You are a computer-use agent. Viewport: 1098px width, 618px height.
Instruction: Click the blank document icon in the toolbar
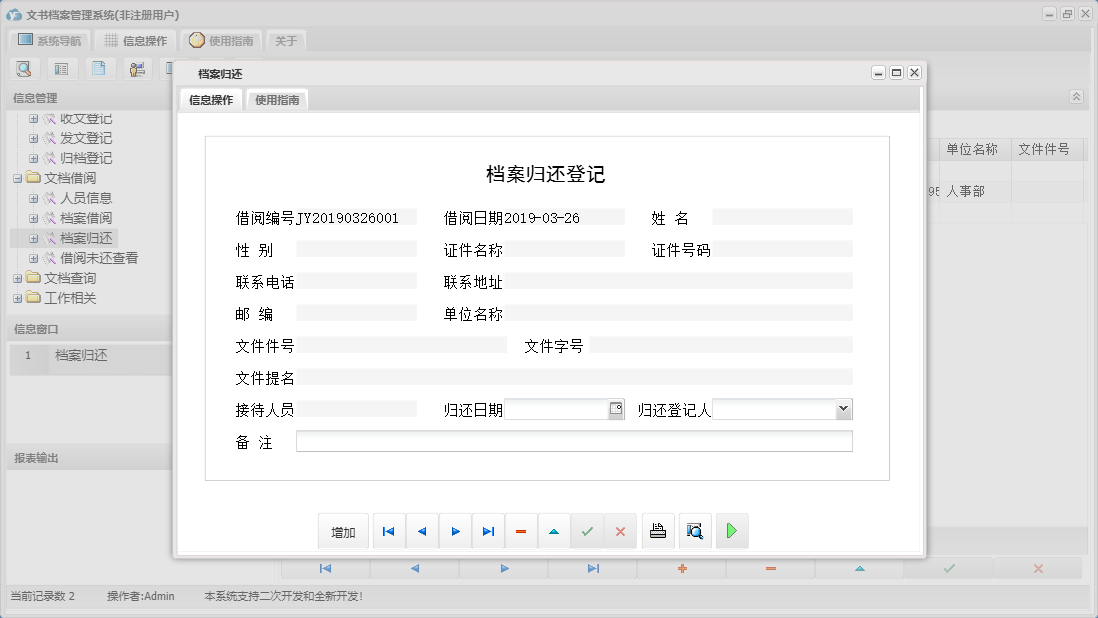pos(99,68)
